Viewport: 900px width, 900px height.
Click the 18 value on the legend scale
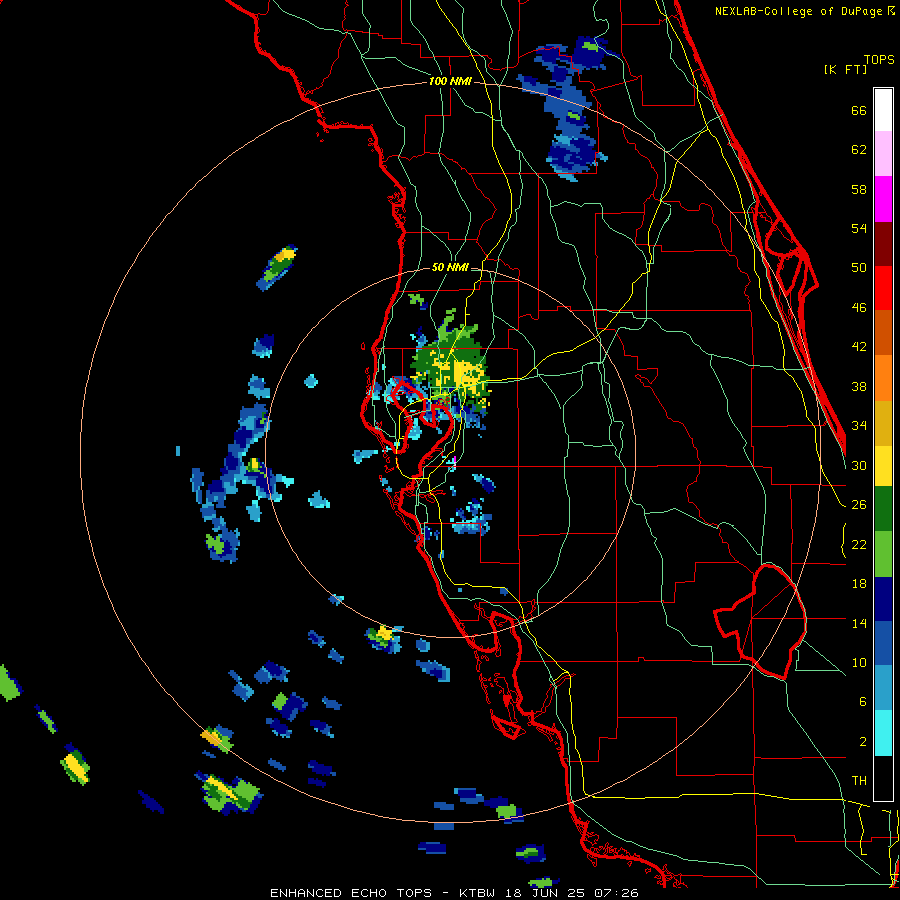tap(859, 584)
